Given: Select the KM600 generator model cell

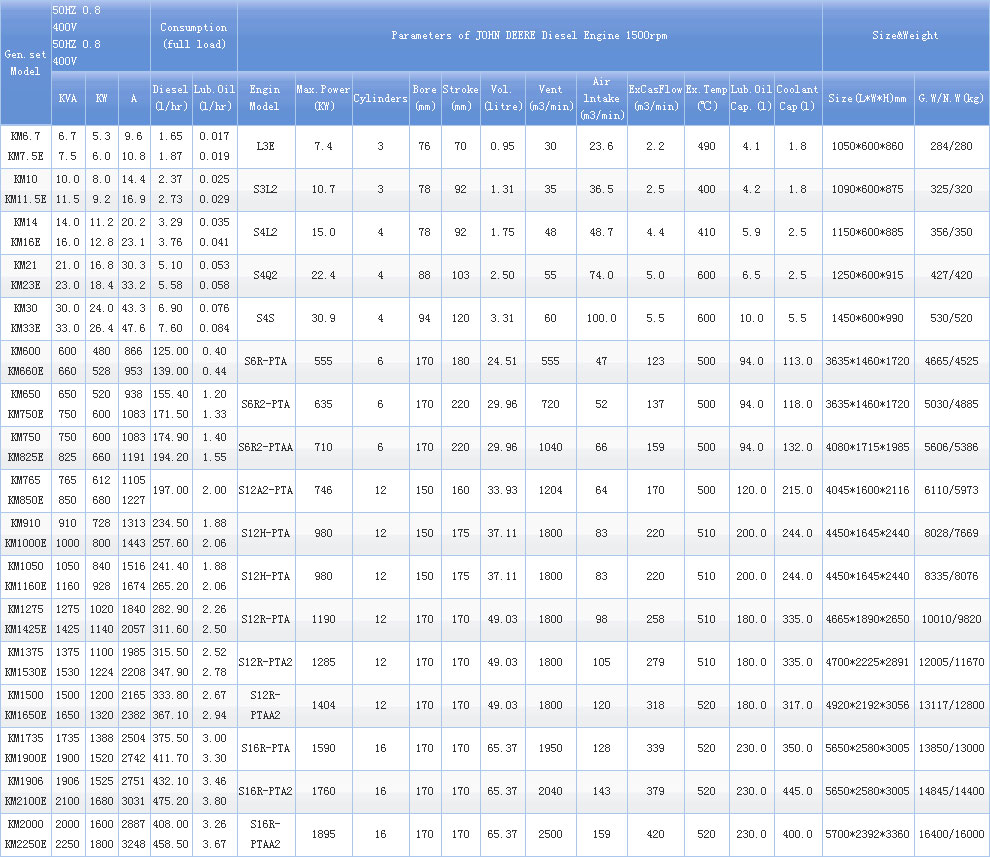Looking at the screenshot, I should pyautogui.click(x=25, y=351).
